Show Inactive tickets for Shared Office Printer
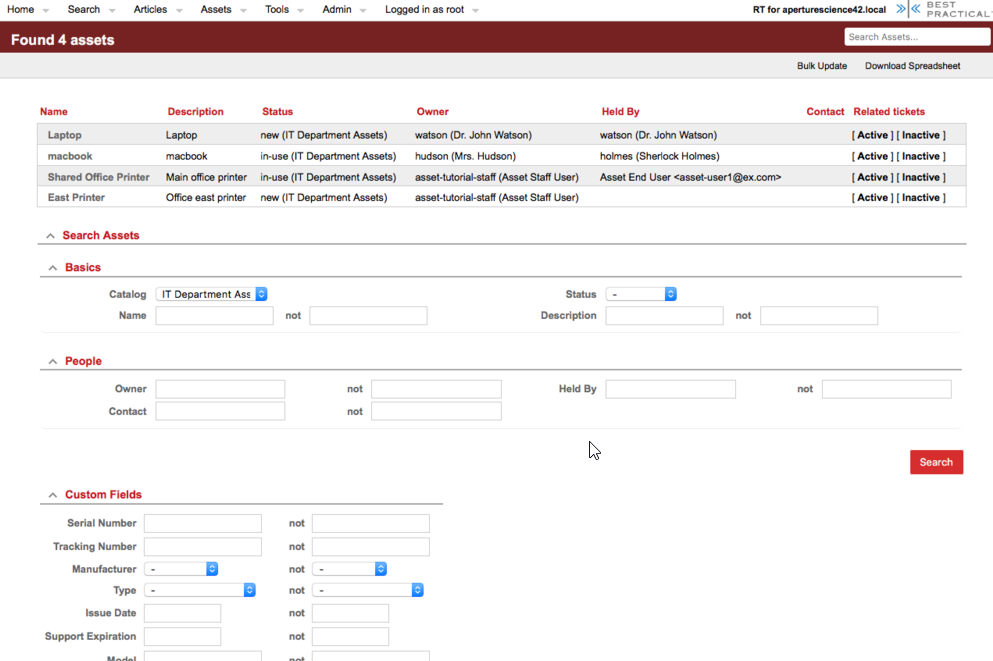 point(921,177)
